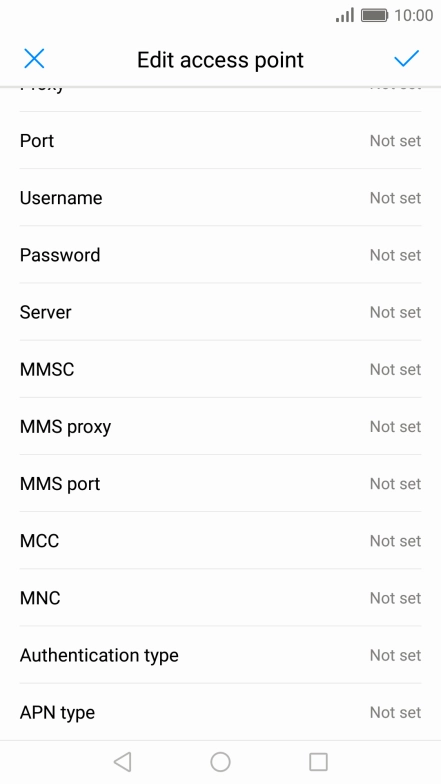This screenshot has width=441, height=784.
Task: Confirm changes with the checkmark icon
Action: point(406,59)
